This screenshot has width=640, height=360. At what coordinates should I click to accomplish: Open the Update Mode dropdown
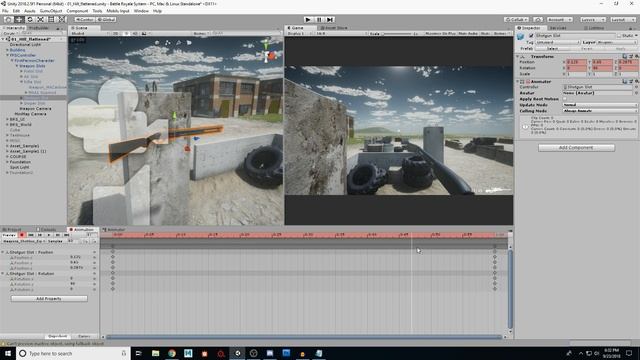click(x=600, y=105)
